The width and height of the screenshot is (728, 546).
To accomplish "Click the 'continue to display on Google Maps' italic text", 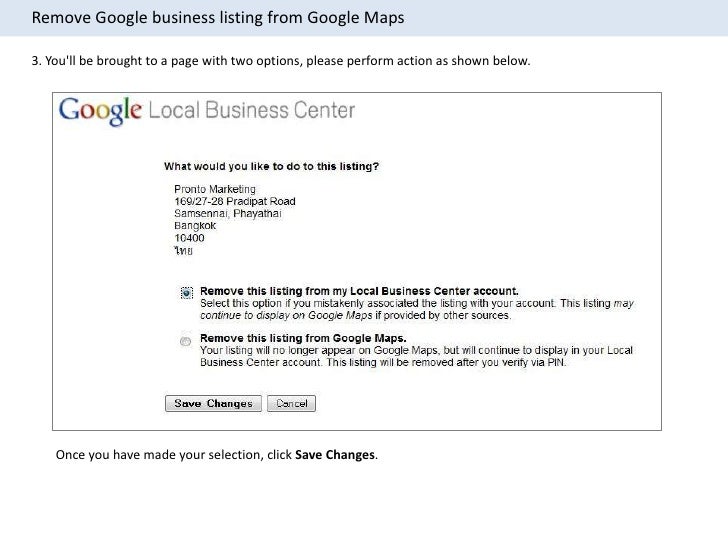I will point(286,315).
